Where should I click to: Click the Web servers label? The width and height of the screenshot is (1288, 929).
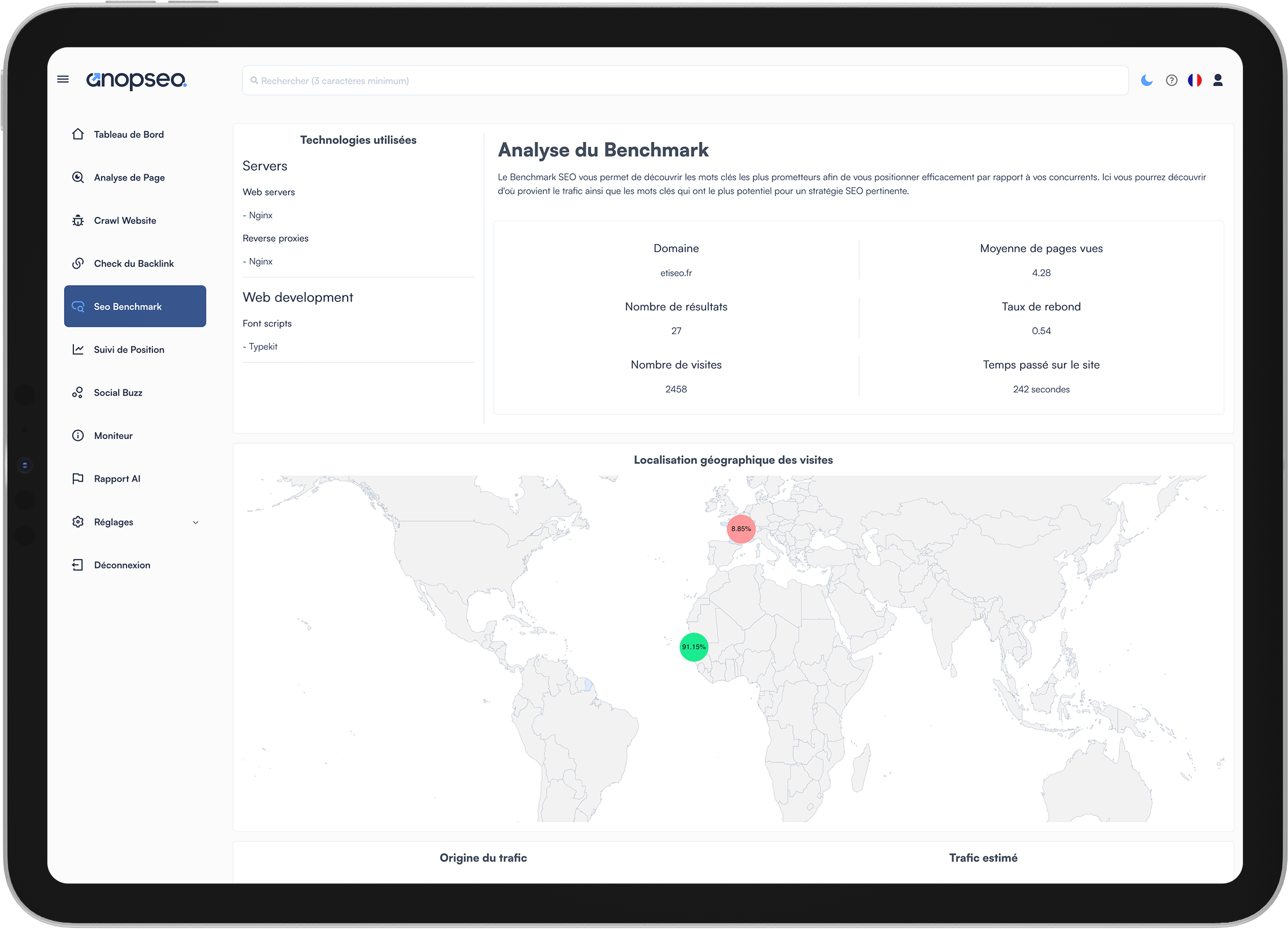coord(268,192)
